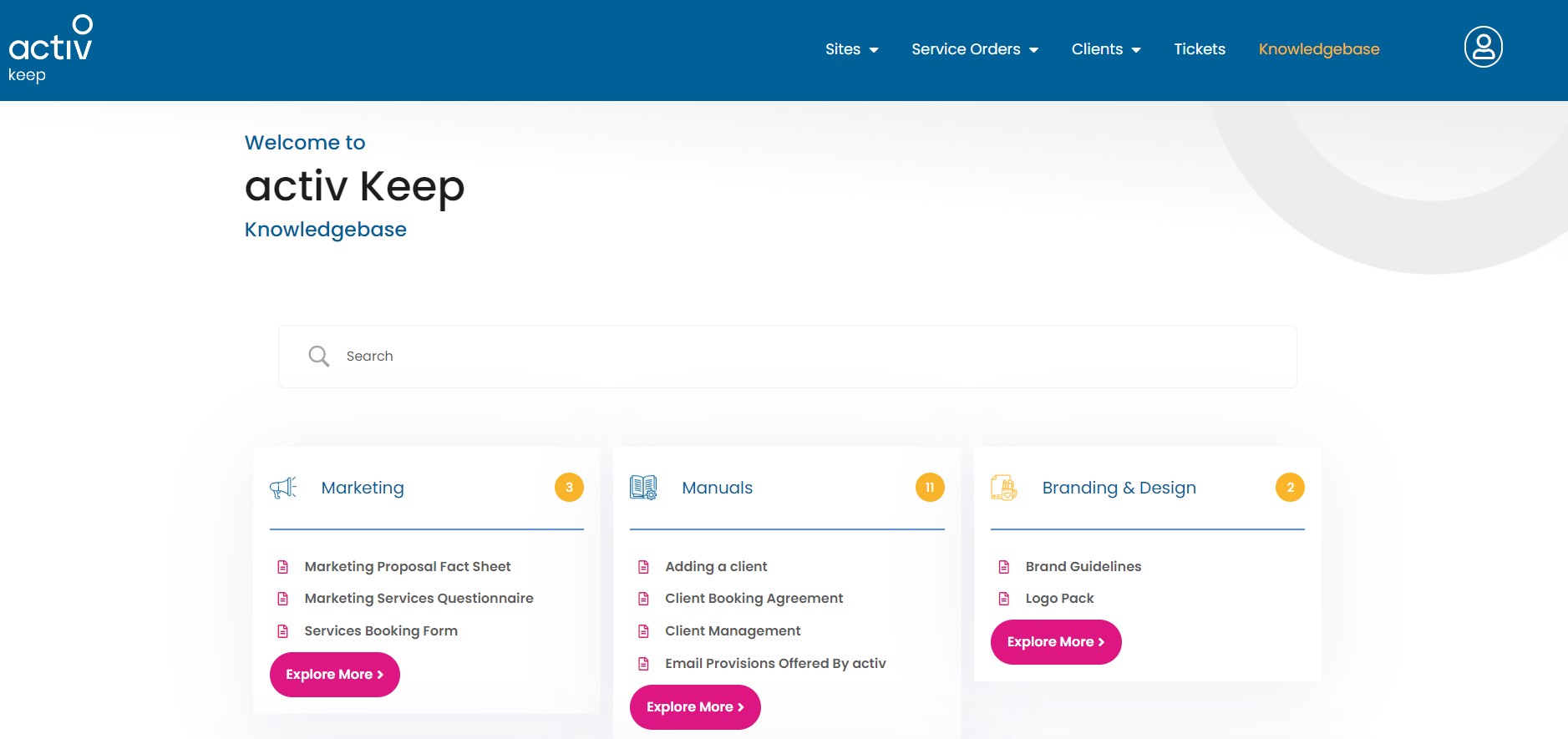Click document icon beside Services Booking Form
Image resolution: width=1568 pixels, height=739 pixels.
point(282,631)
